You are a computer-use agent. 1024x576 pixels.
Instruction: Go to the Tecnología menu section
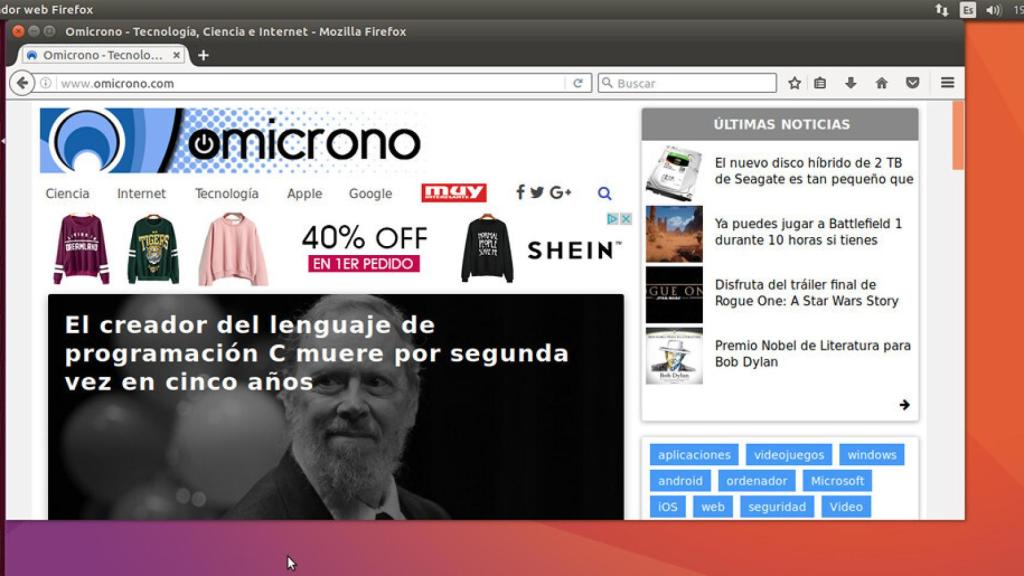pyautogui.click(x=226, y=194)
